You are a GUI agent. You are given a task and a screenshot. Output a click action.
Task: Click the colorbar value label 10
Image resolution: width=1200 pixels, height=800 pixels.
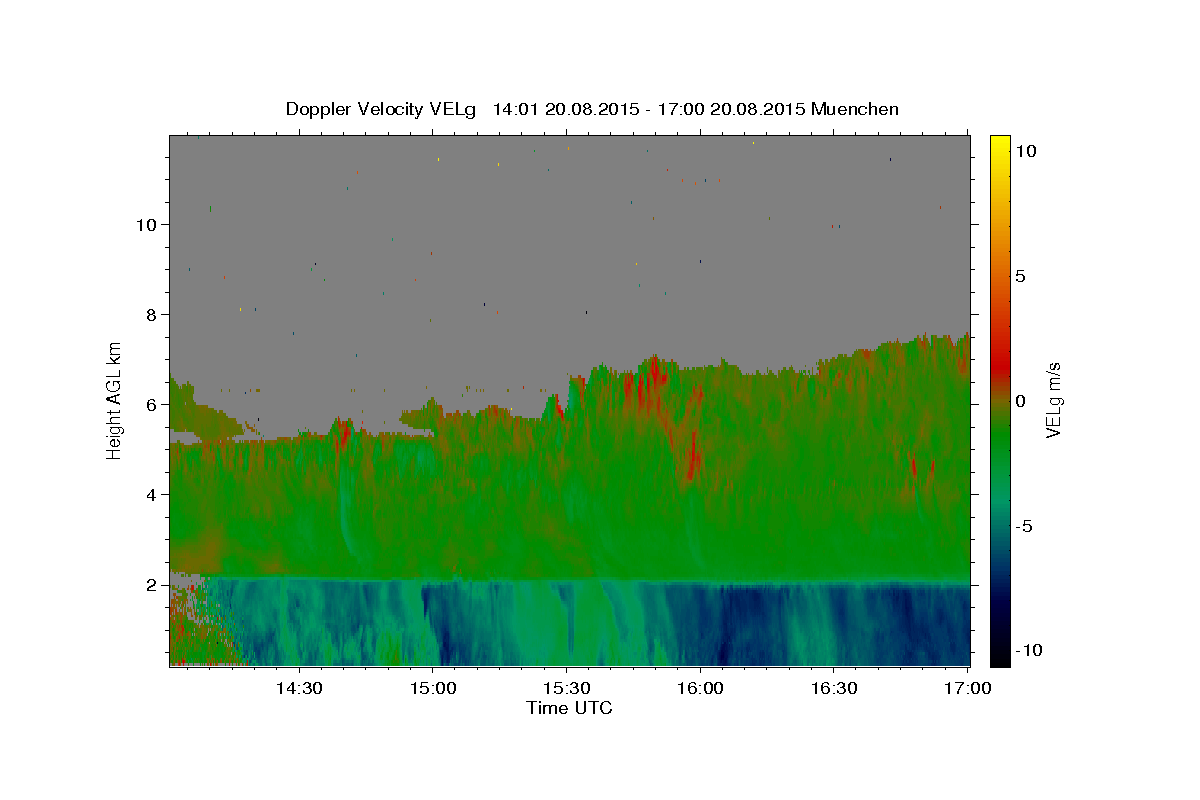click(1025, 150)
